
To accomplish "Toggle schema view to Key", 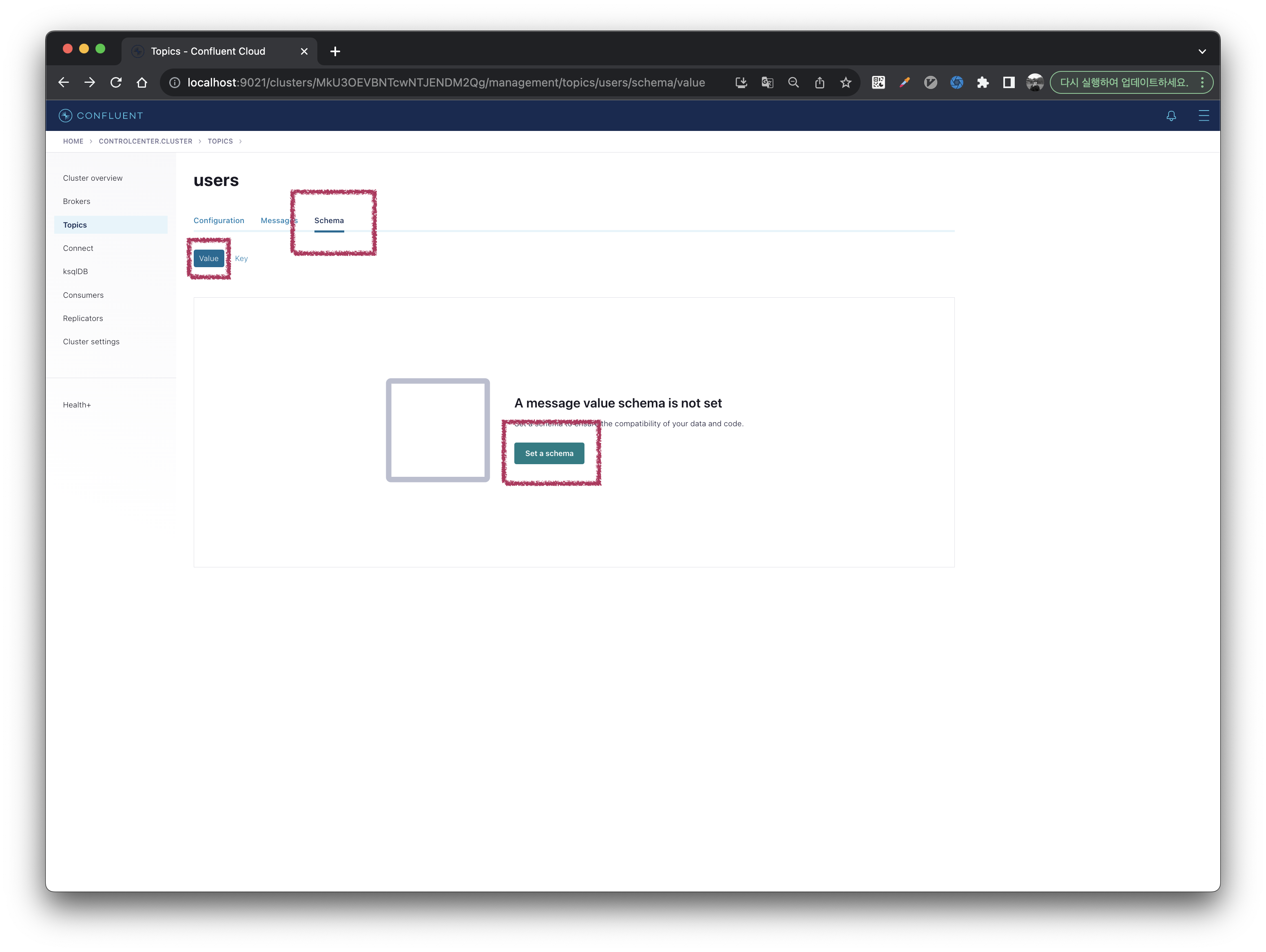I will (x=241, y=259).
